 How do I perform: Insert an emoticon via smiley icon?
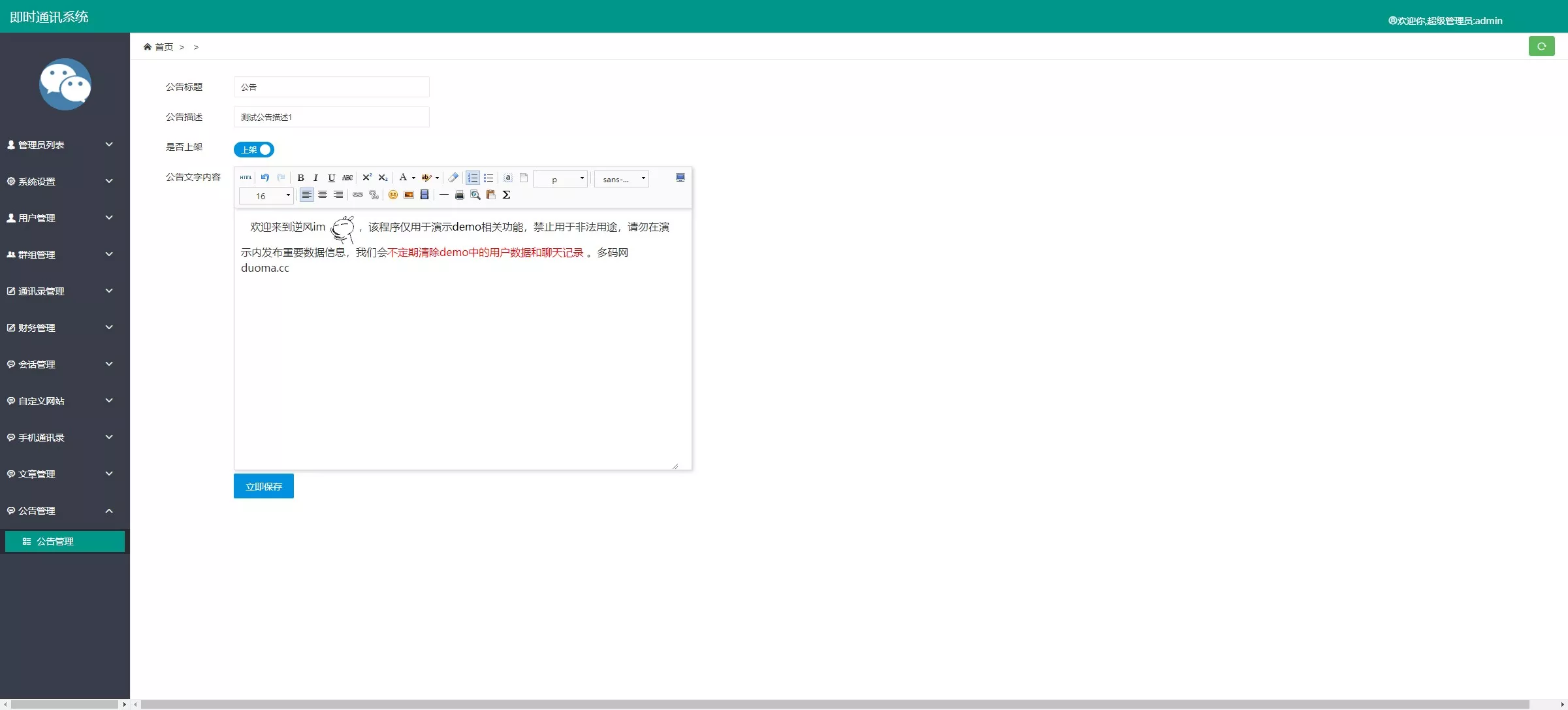[393, 195]
